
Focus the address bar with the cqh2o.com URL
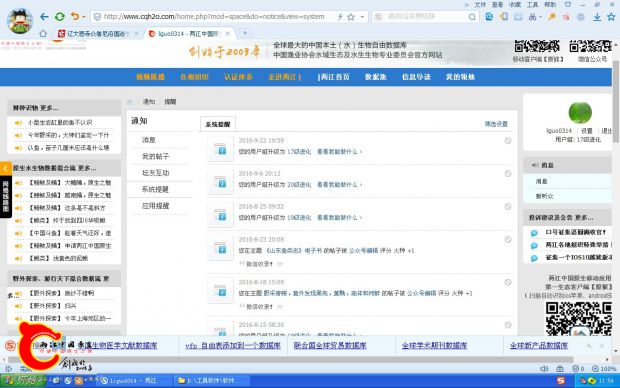pos(214,17)
